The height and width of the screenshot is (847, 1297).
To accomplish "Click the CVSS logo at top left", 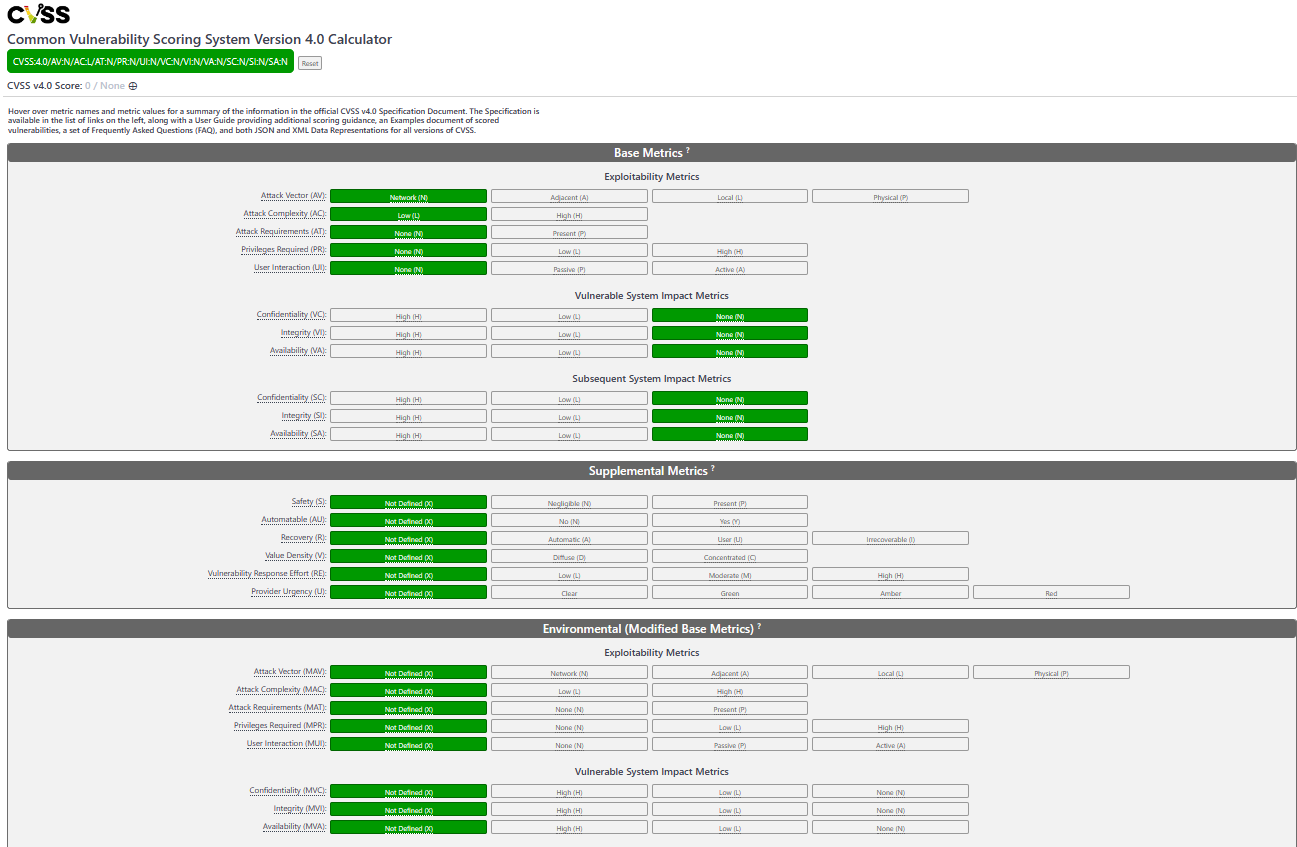I will click(x=36, y=14).
